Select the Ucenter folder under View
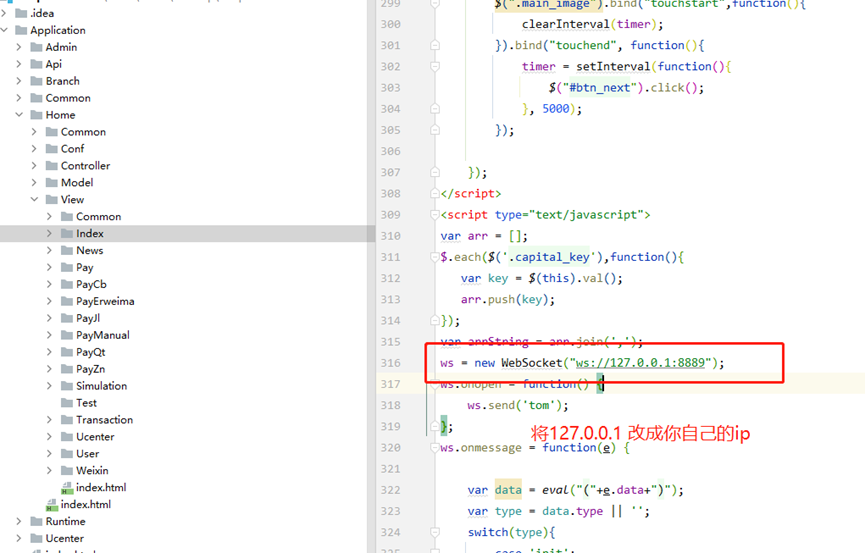 click(95, 437)
